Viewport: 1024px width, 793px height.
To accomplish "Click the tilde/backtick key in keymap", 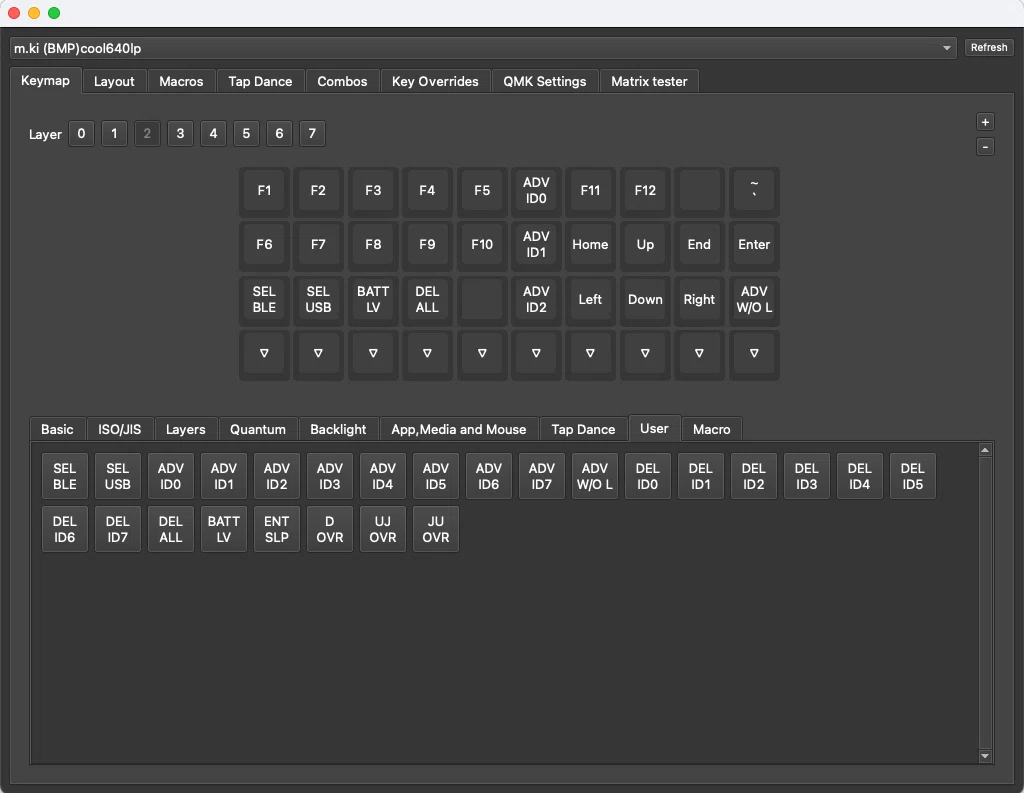I will 754,191.
